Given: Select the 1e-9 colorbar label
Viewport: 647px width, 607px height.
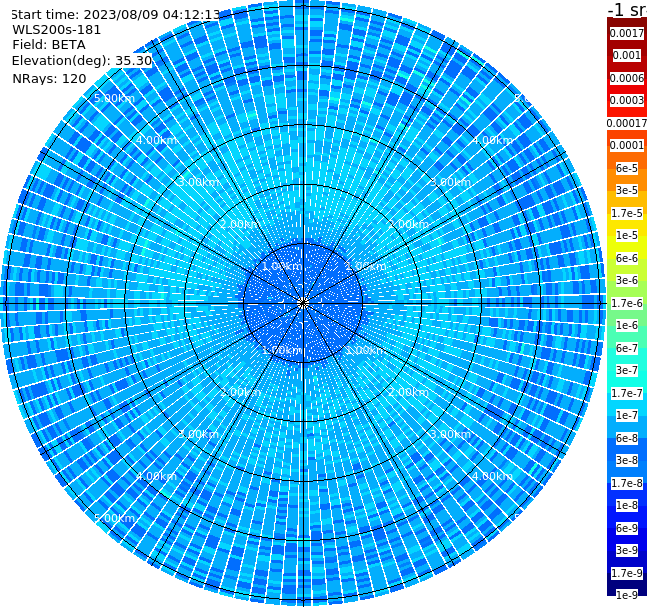Looking at the screenshot, I should (627, 595).
